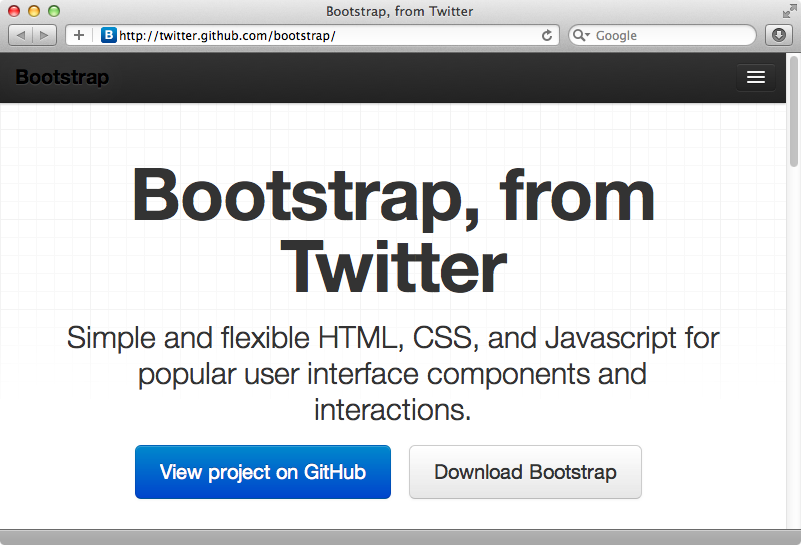Zoom the window with the green button

[54, 11]
